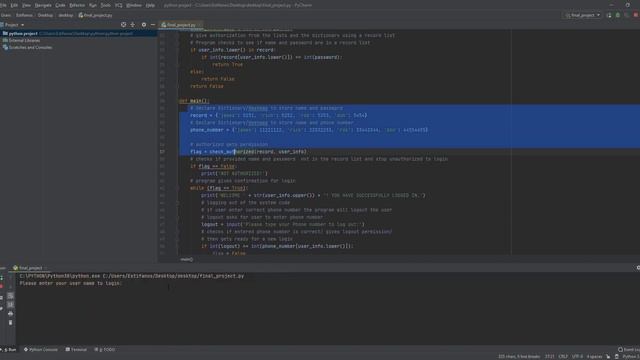Click the CRLF line separator in status bar
This screenshot has height=360, width=640.
tap(563, 357)
